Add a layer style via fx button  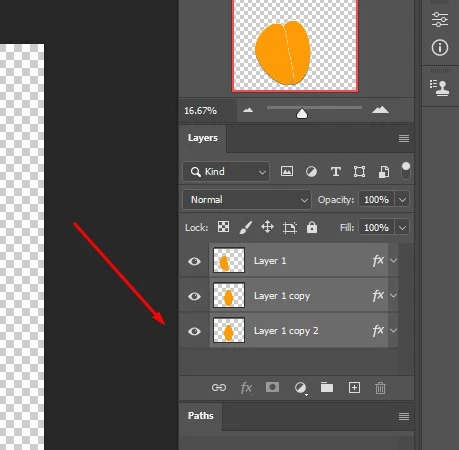coord(246,388)
